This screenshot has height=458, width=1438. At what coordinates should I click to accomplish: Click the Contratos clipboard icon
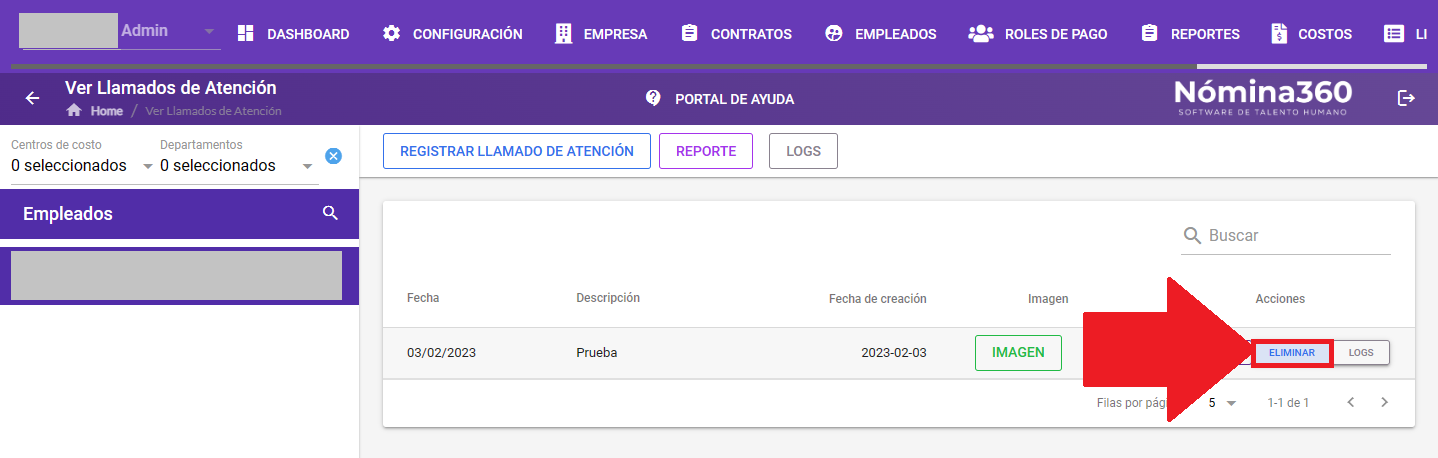pos(689,34)
